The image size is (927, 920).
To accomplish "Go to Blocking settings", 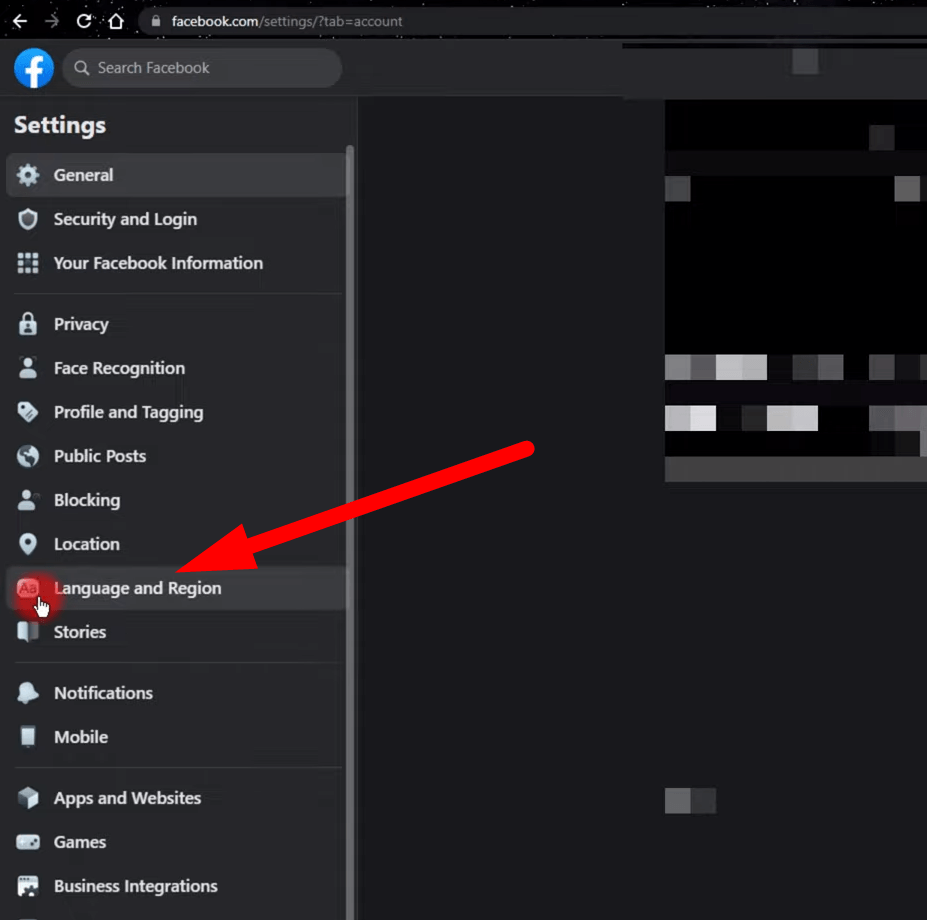I will [x=176, y=500].
